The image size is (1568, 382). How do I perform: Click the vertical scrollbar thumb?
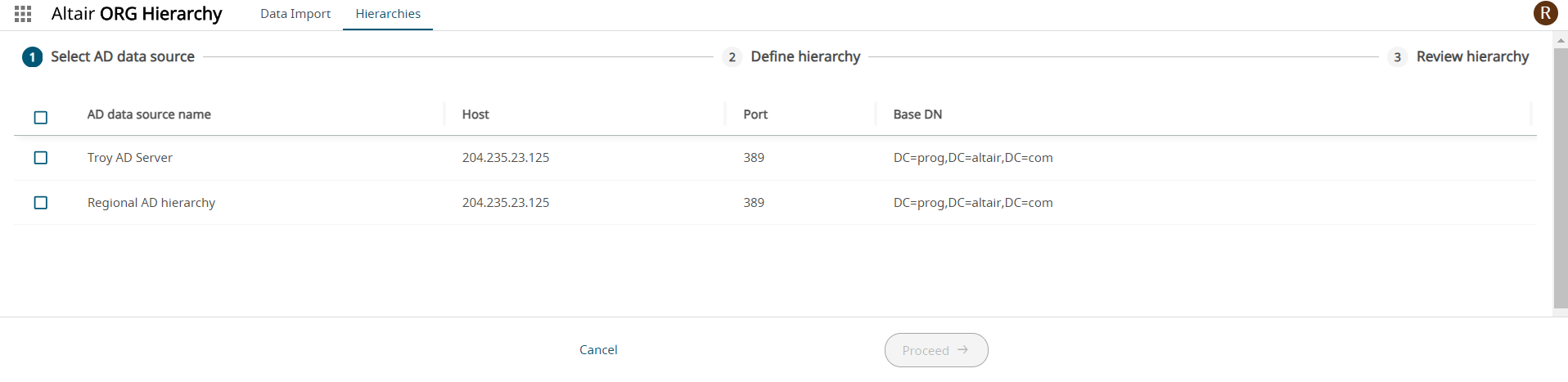[x=1560, y=176]
